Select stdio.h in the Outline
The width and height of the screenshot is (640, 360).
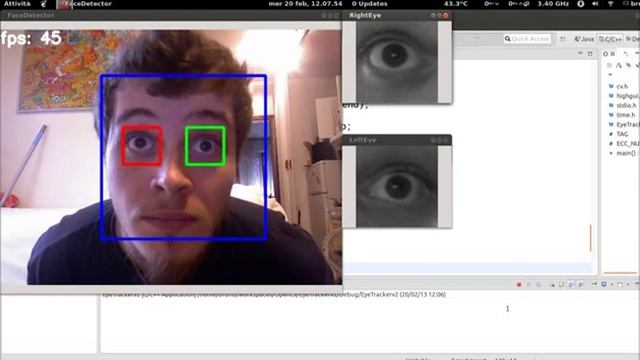point(622,105)
